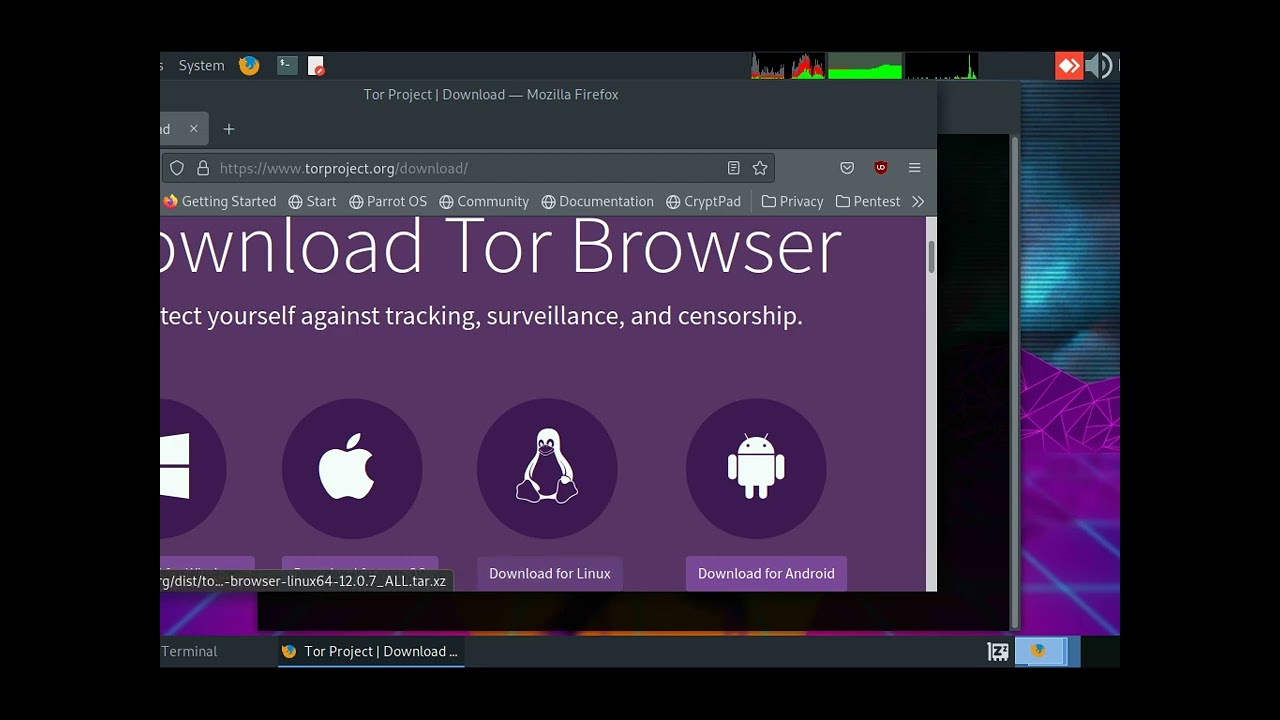Open the Community bookmark
Screen dimensions: 1280x720
(484, 201)
